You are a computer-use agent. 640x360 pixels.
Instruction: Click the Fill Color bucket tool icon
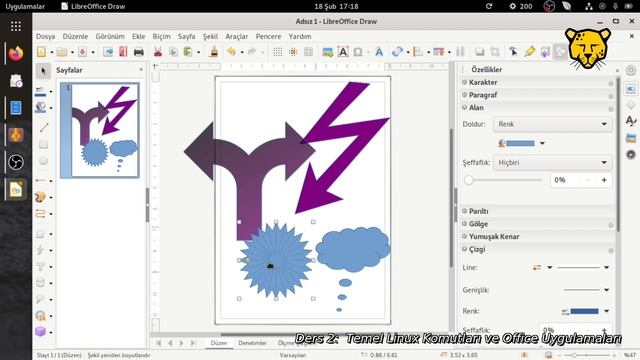(x=40, y=107)
